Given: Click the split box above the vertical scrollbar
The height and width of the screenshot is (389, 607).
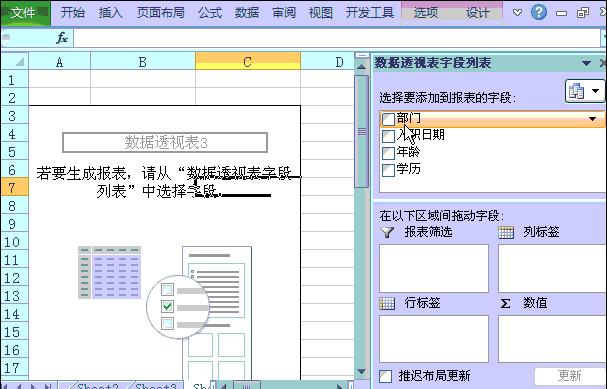Looking at the screenshot, I should 362,56.
